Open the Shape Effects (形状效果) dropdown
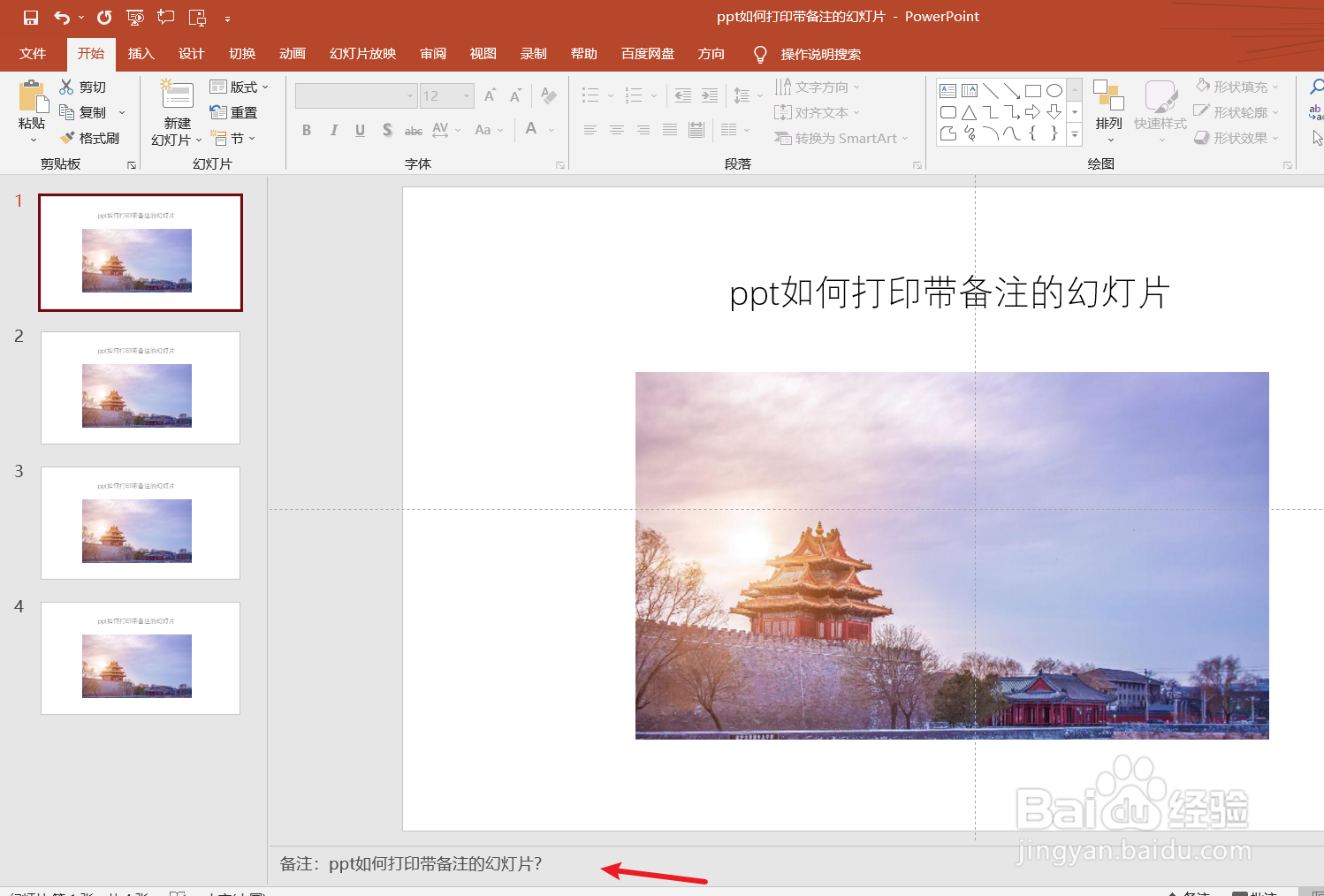The height and width of the screenshot is (896, 1324). point(1237,138)
